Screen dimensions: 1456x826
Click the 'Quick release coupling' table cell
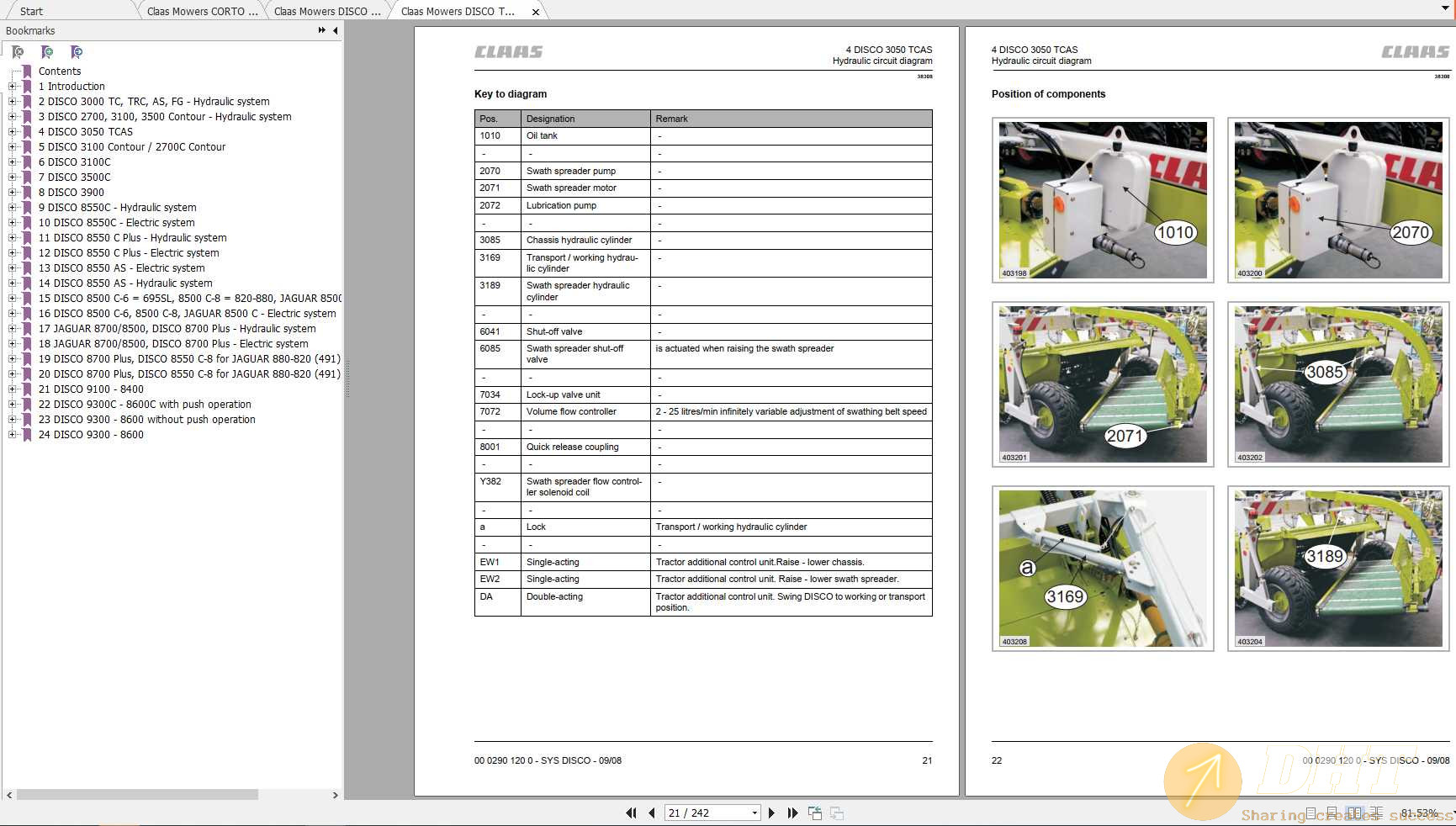coord(585,447)
